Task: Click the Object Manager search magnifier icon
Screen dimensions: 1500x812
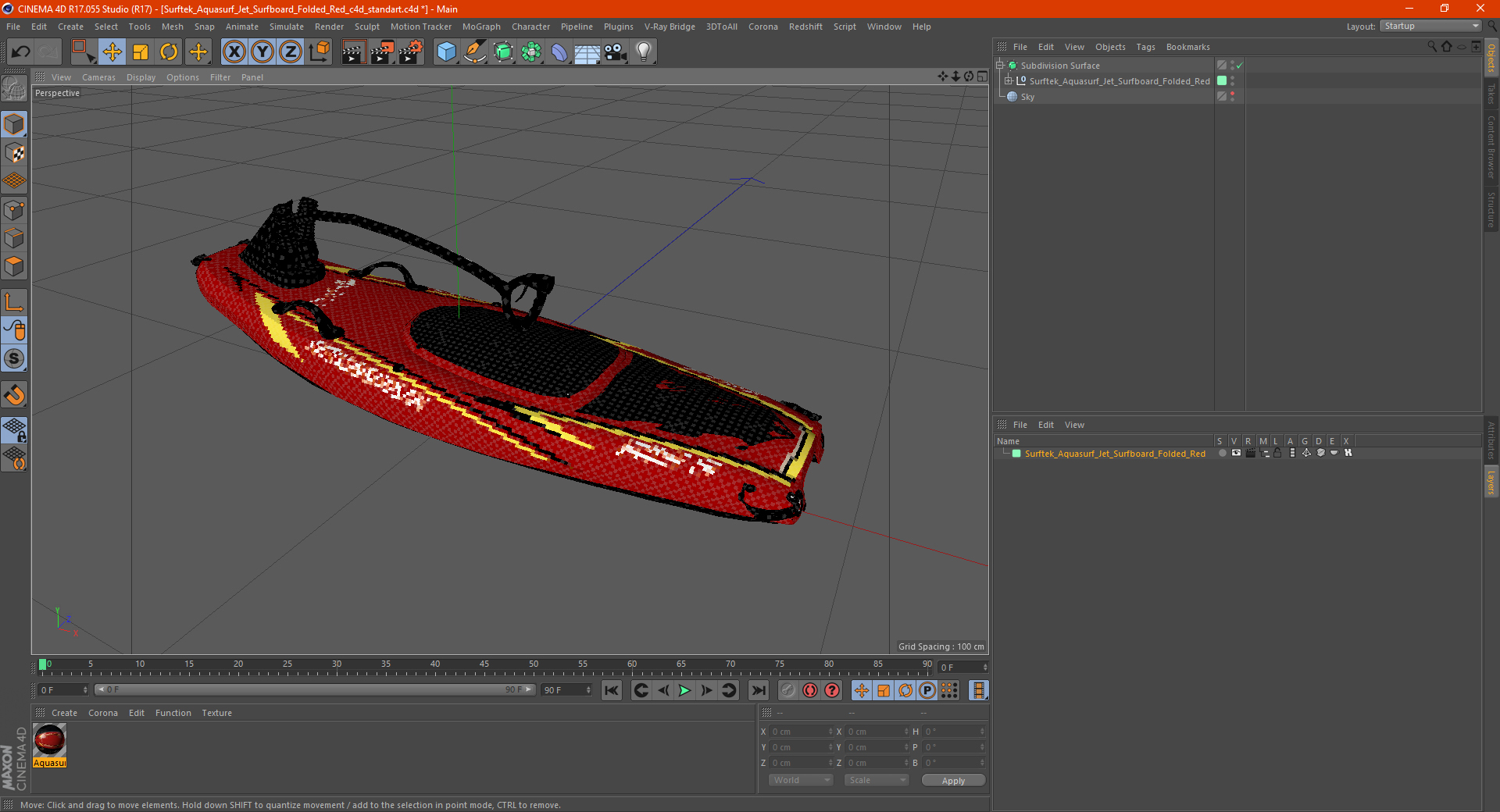Action: point(1431,47)
